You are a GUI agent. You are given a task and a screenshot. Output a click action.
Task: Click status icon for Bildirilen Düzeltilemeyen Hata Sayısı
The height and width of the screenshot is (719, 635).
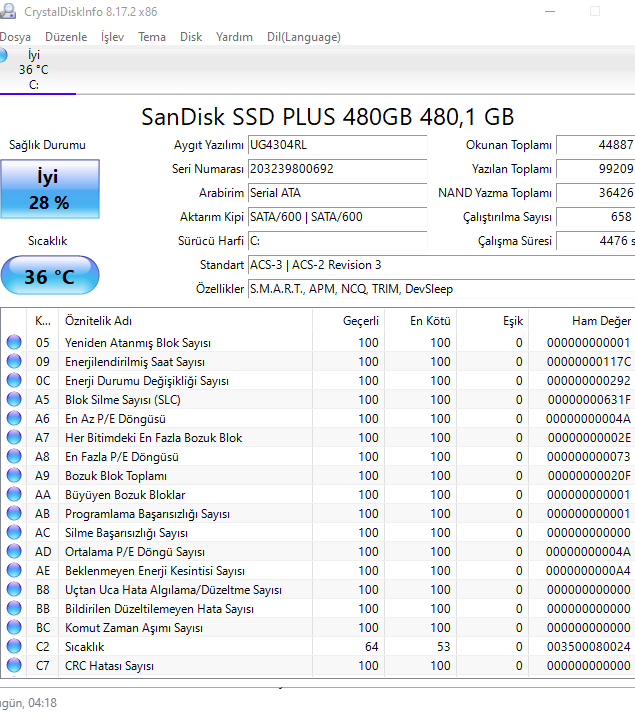click(14, 608)
